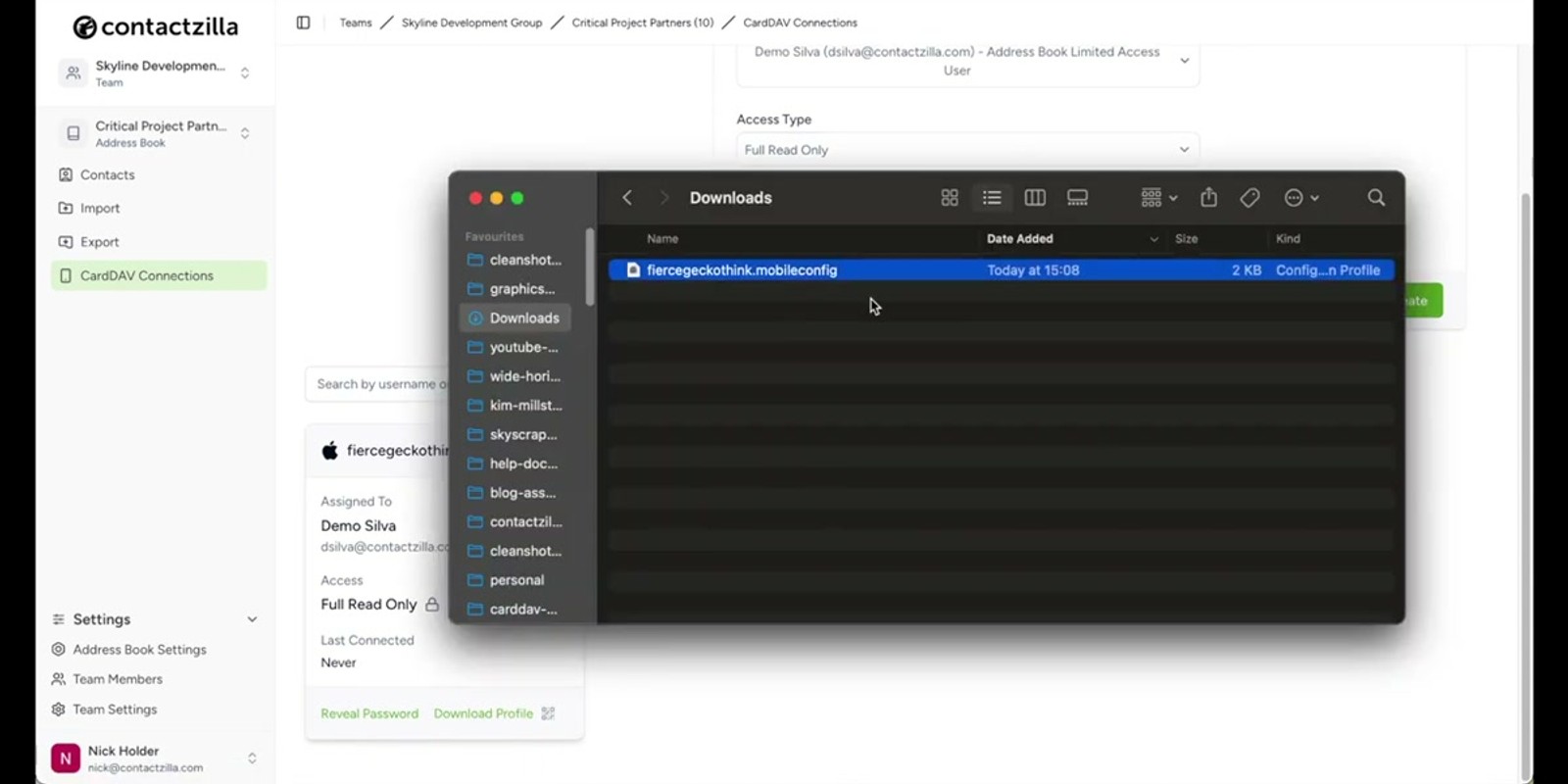Sort Finder list by Kind column
The height and width of the screenshot is (784, 1568).
[1288, 239]
